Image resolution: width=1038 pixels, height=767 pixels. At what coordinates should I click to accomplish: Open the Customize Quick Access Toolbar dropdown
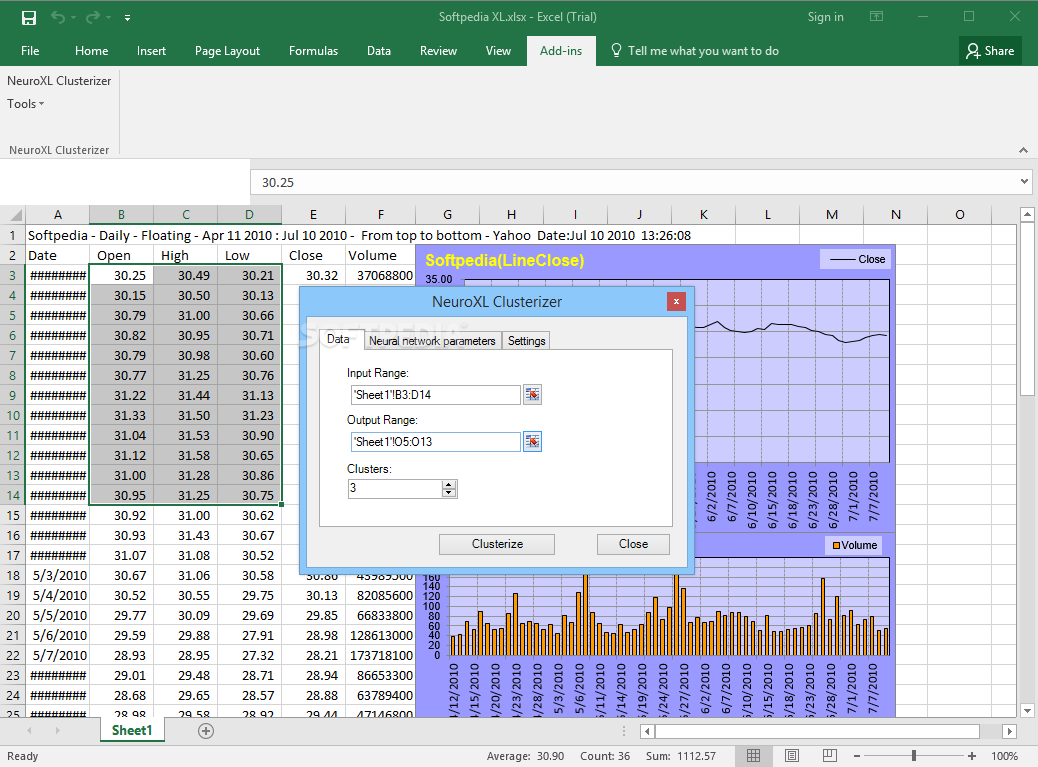(x=127, y=18)
